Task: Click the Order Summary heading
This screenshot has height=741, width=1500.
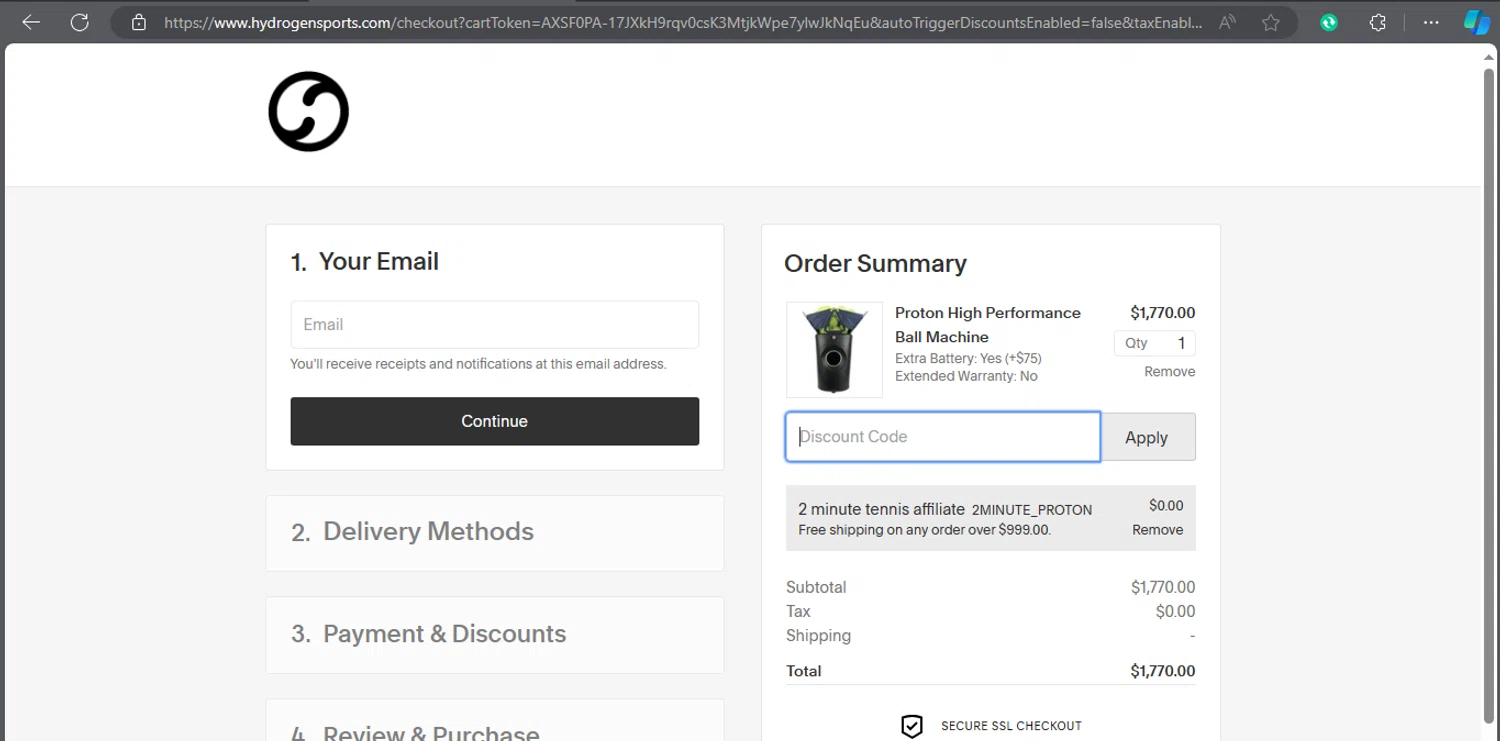Action: (875, 264)
